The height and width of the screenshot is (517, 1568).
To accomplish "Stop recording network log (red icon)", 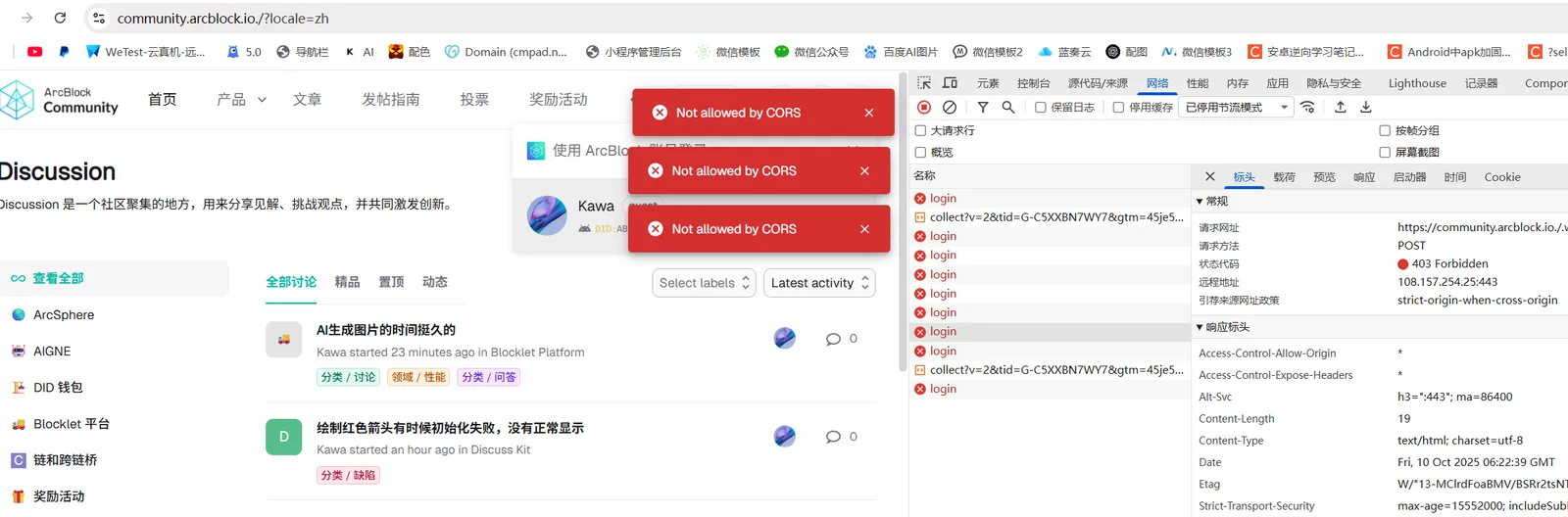I will pyautogui.click(x=924, y=107).
